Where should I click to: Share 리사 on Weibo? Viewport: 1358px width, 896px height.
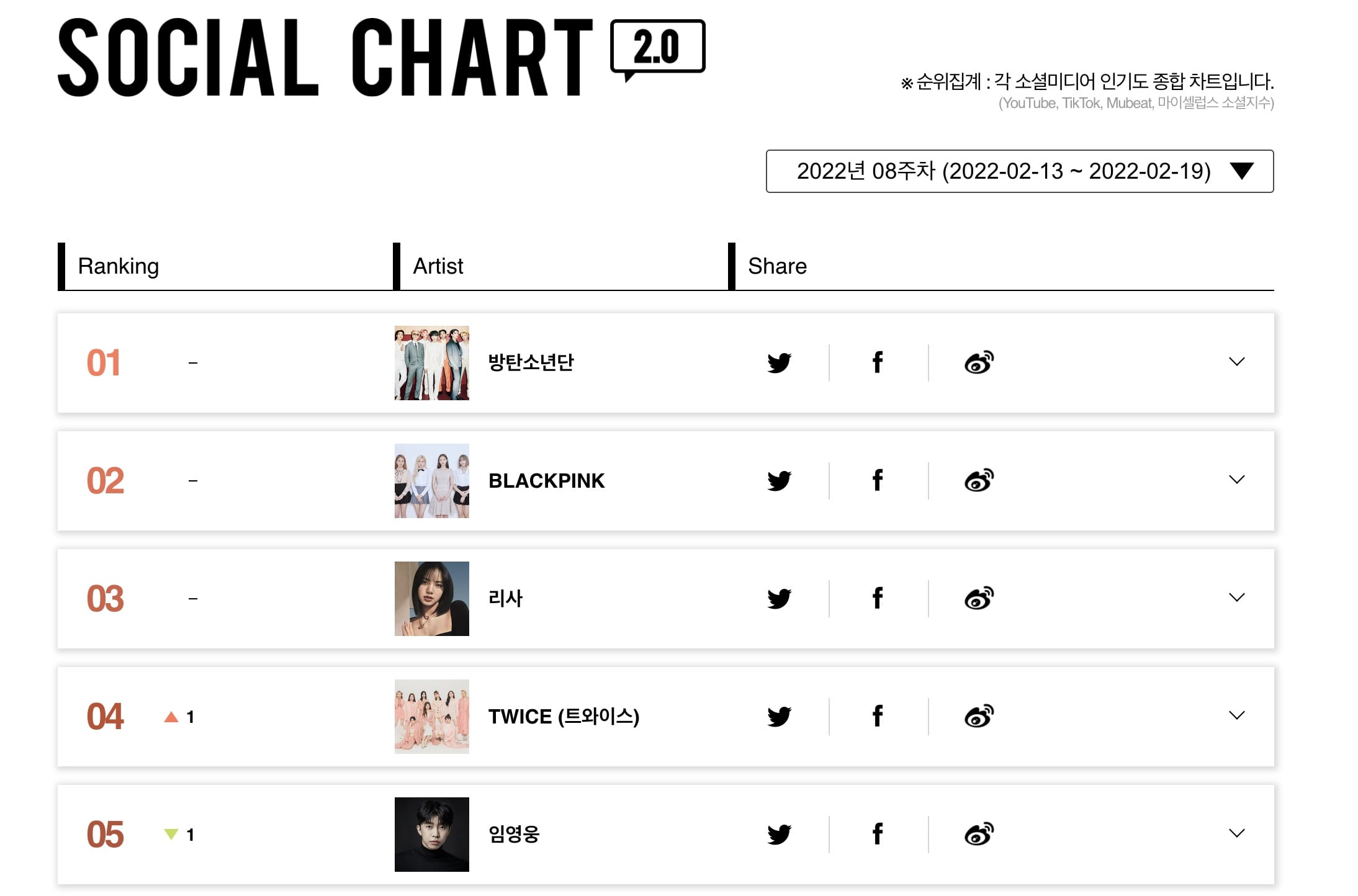(979, 598)
